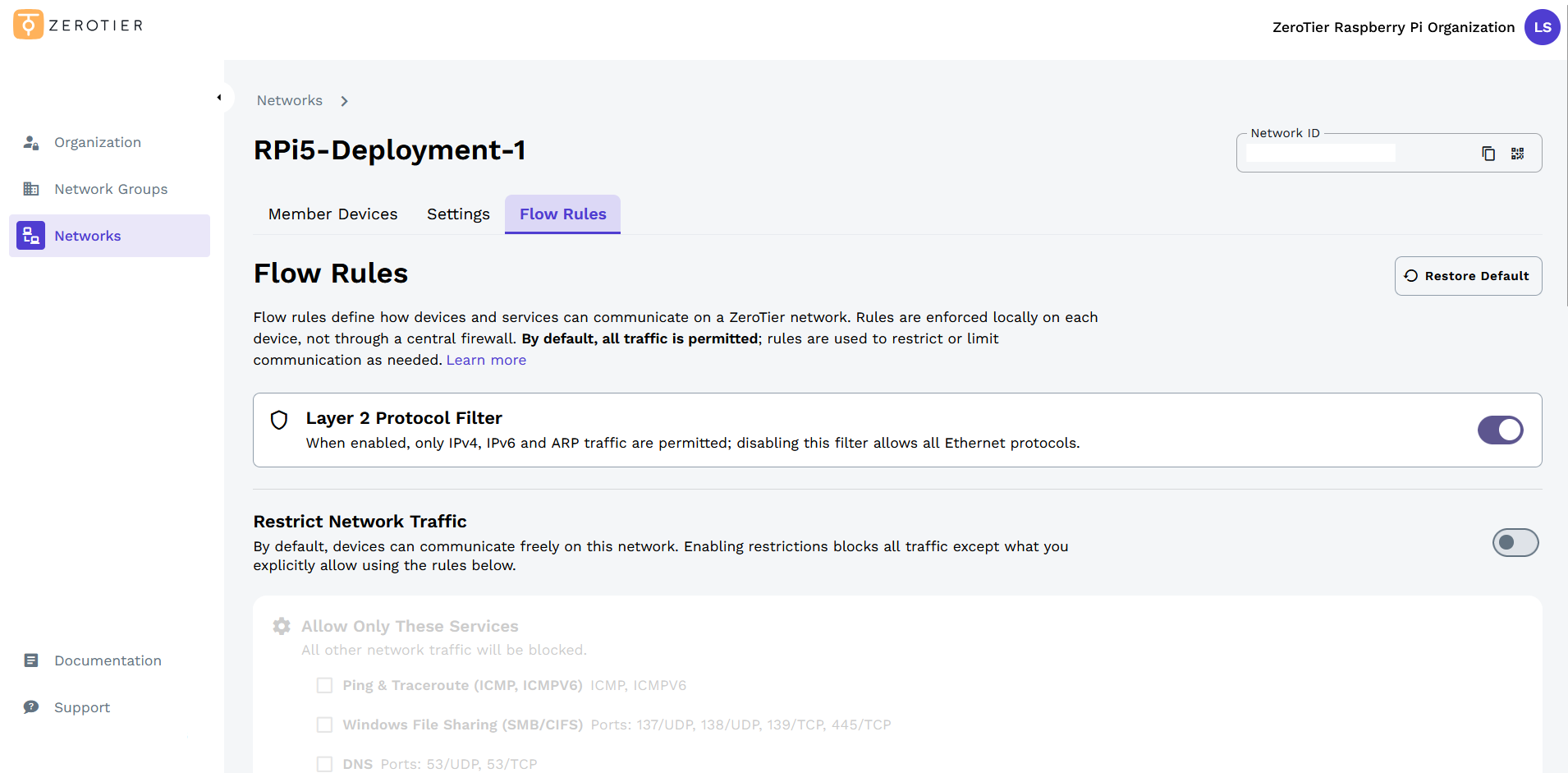Click the Support help icon
The width and height of the screenshot is (1568, 773).
click(31, 706)
